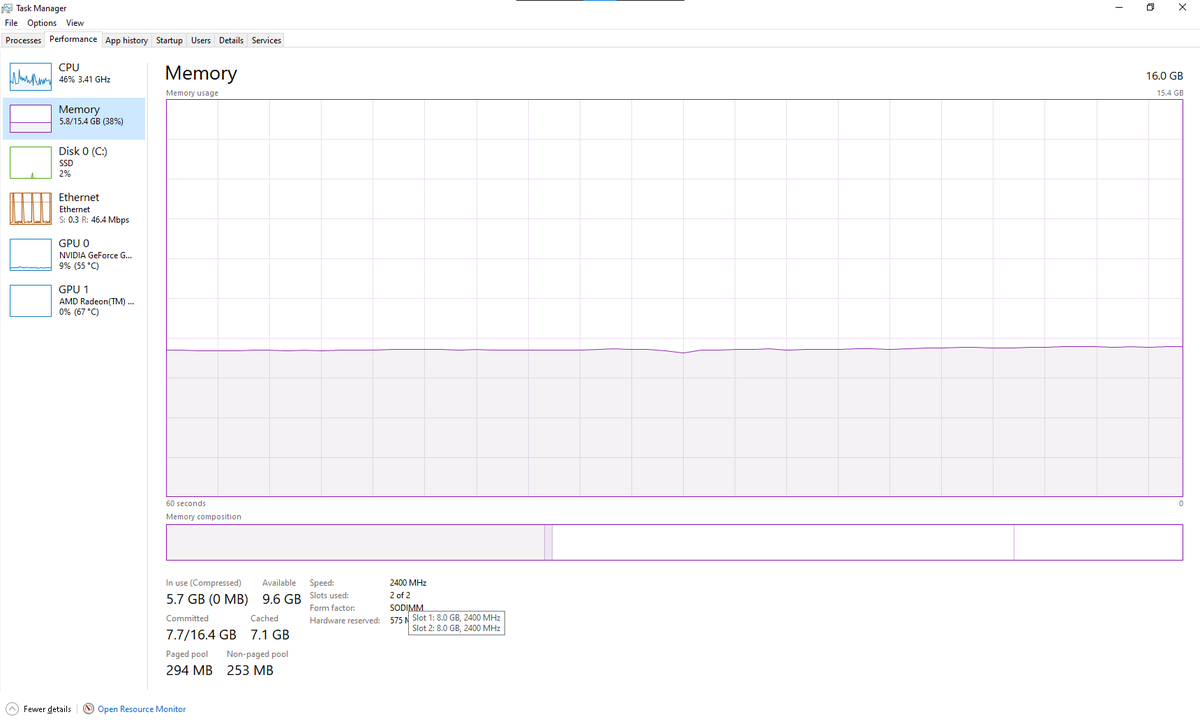Restore down the Task Manager window
1200x726 pixels.
pyautogui.click(x=1150, y=7)
